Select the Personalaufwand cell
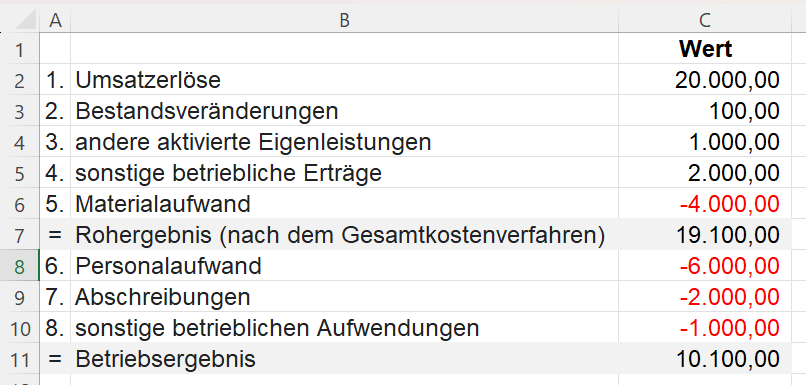Viewport: 806px width, 385px height. [344, 266]
